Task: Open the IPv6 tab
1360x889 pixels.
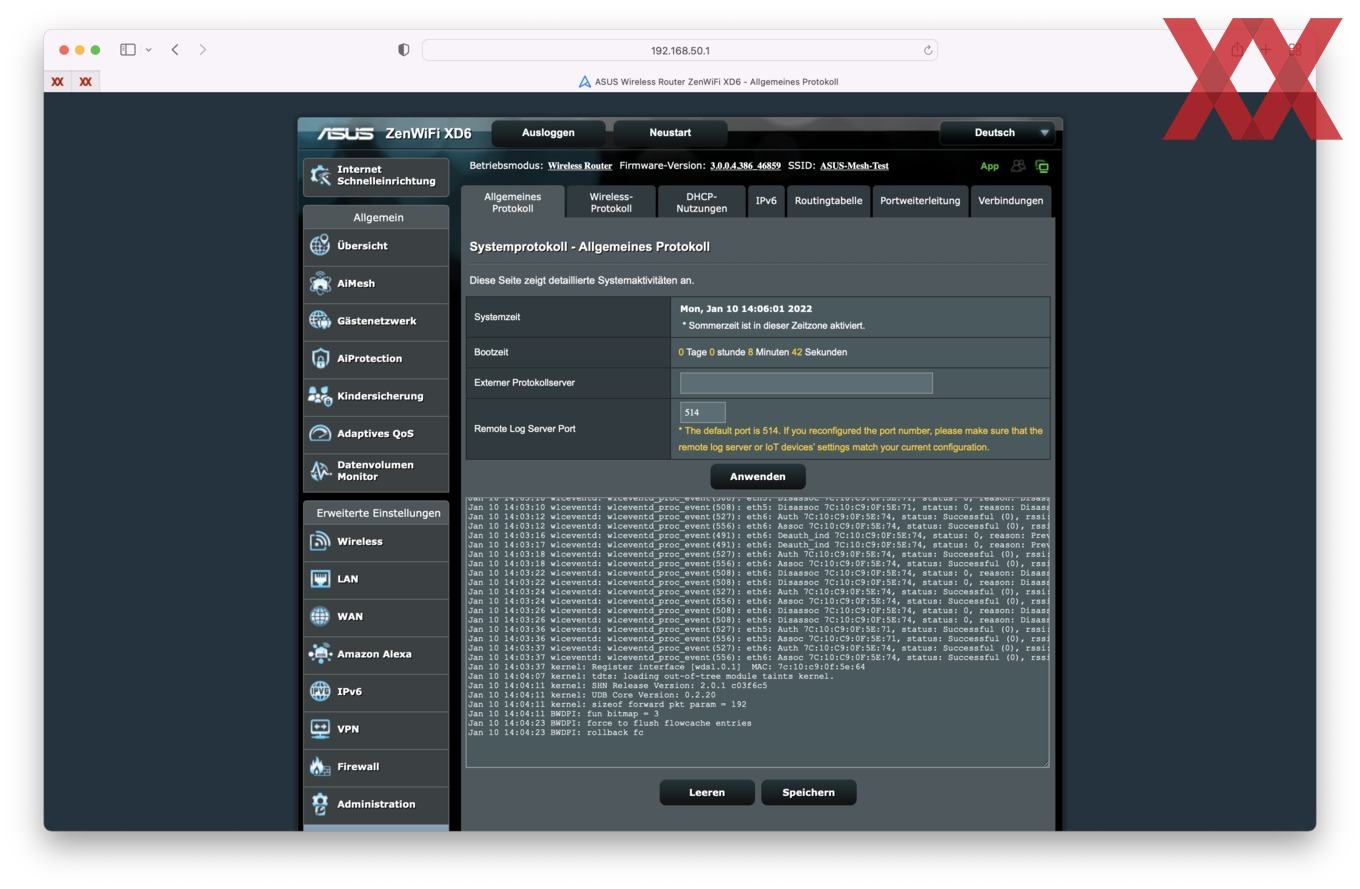Action: [x=766, y=201]
